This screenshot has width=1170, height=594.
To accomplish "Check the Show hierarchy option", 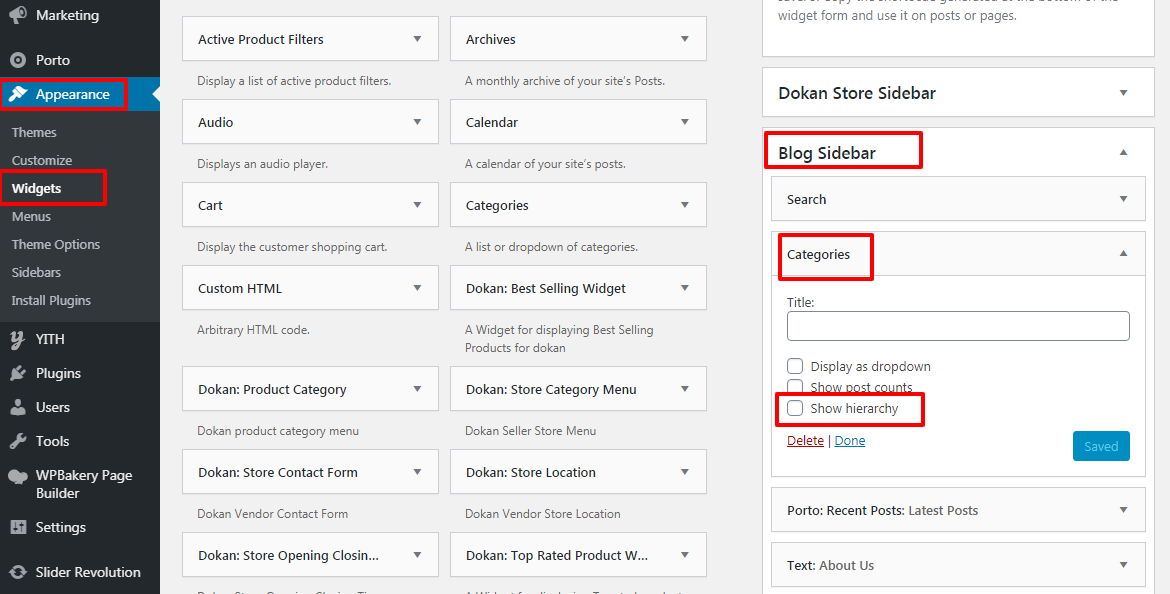I will point(795,408).
